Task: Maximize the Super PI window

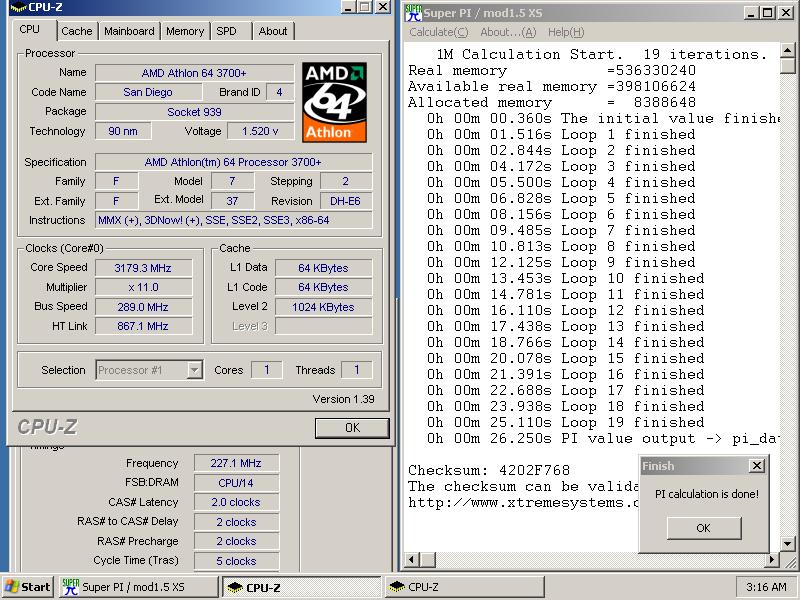Action: [x=767, y=13]
